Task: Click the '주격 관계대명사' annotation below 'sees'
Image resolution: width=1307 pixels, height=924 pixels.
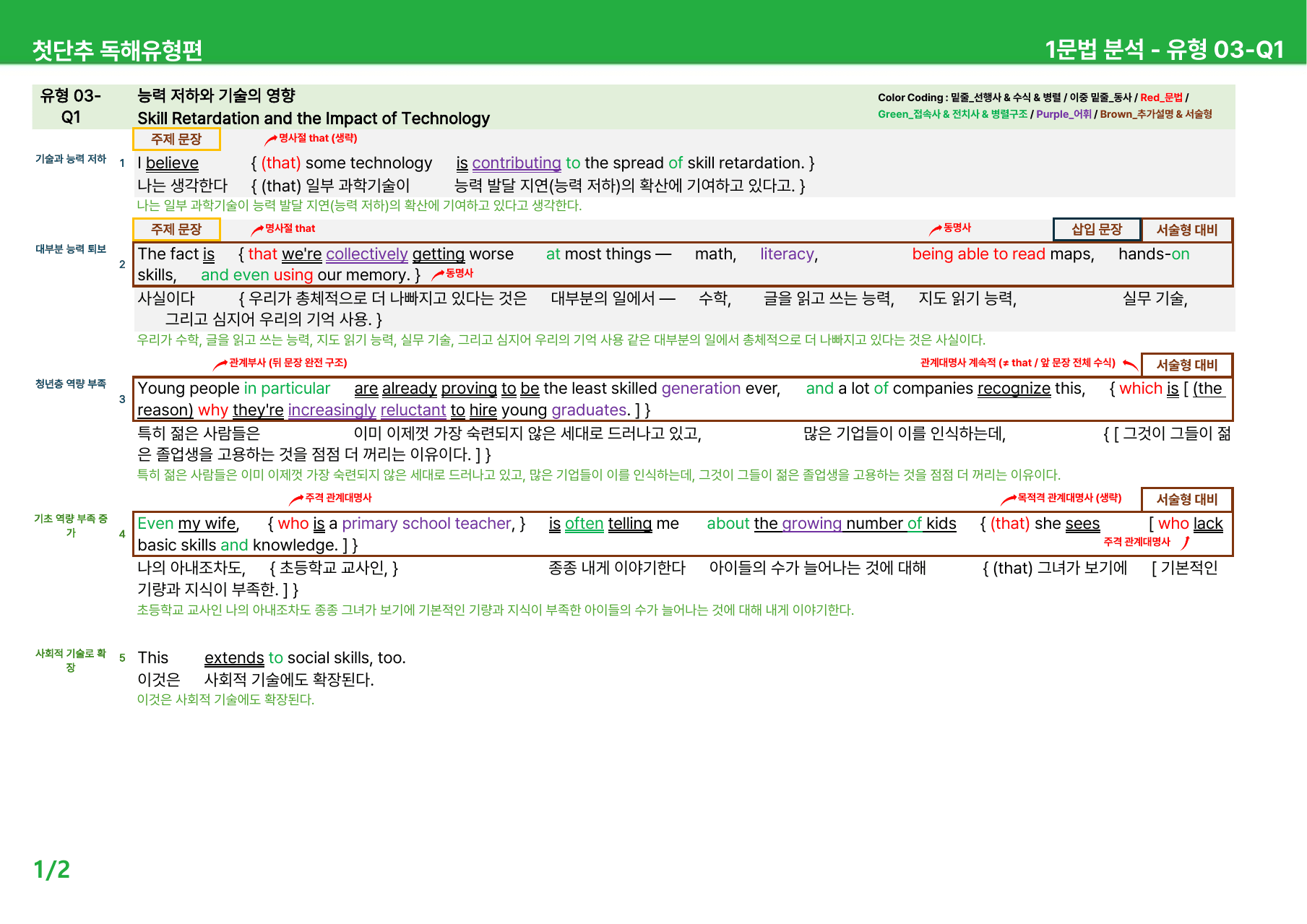Action: coord(1147,542)
